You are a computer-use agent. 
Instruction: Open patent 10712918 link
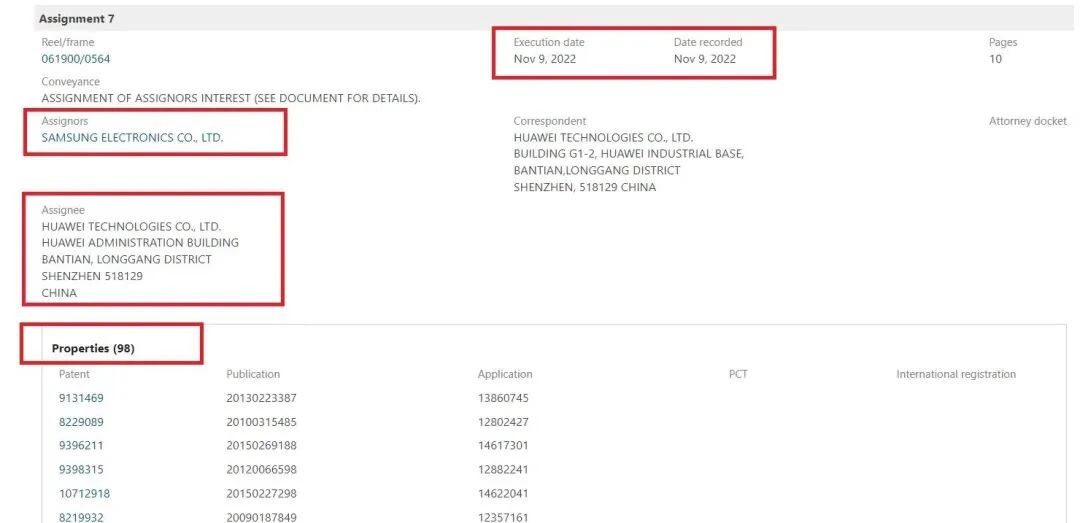coord(84,494)
